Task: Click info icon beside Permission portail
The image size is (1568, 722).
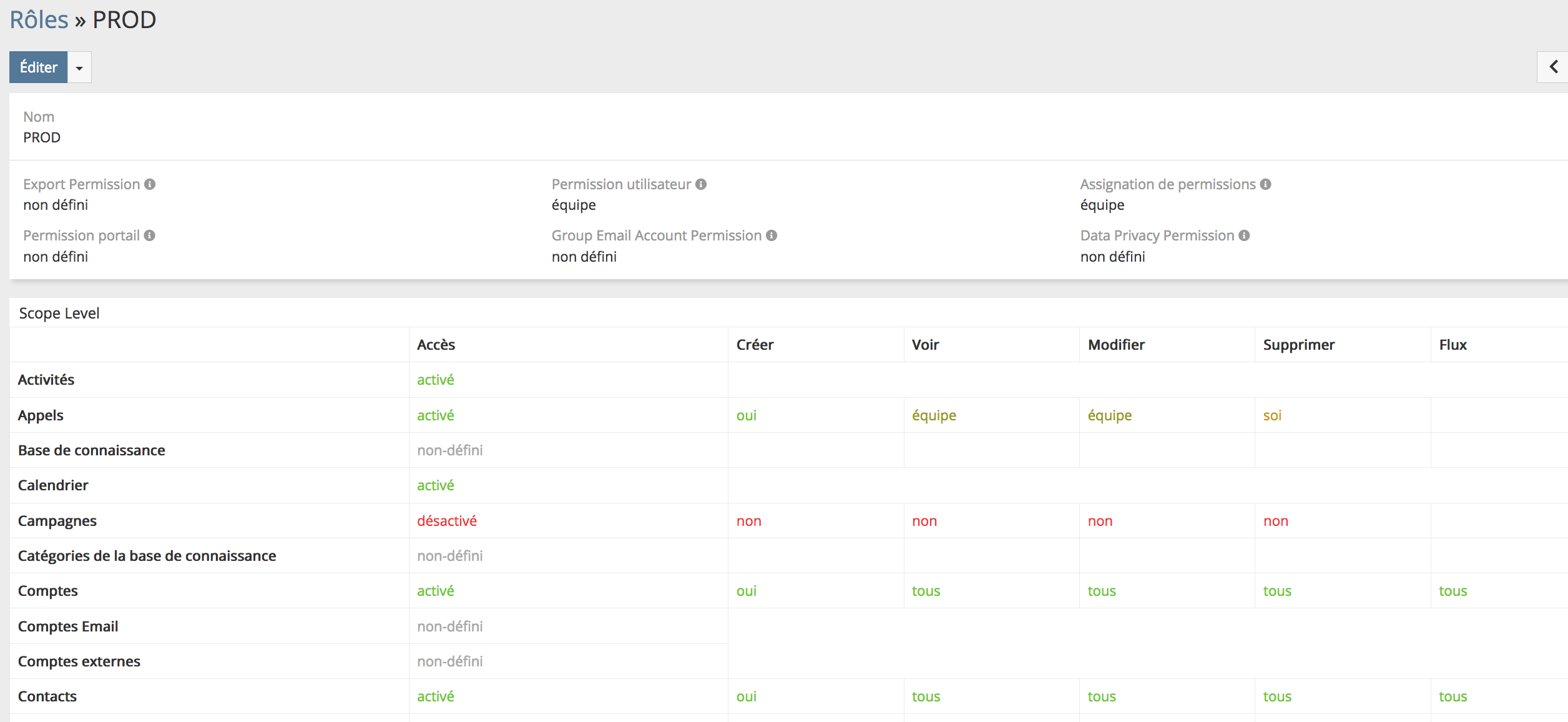Action: click(149, 235)
